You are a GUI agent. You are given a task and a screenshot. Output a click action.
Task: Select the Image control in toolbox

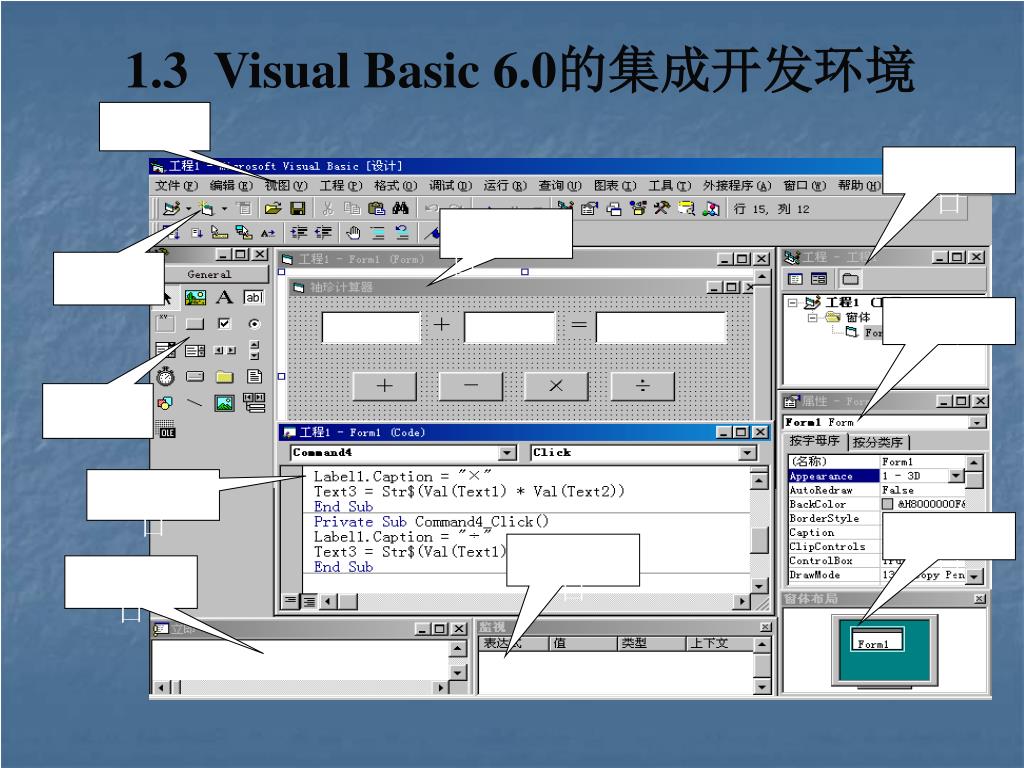tap(224, 403)
